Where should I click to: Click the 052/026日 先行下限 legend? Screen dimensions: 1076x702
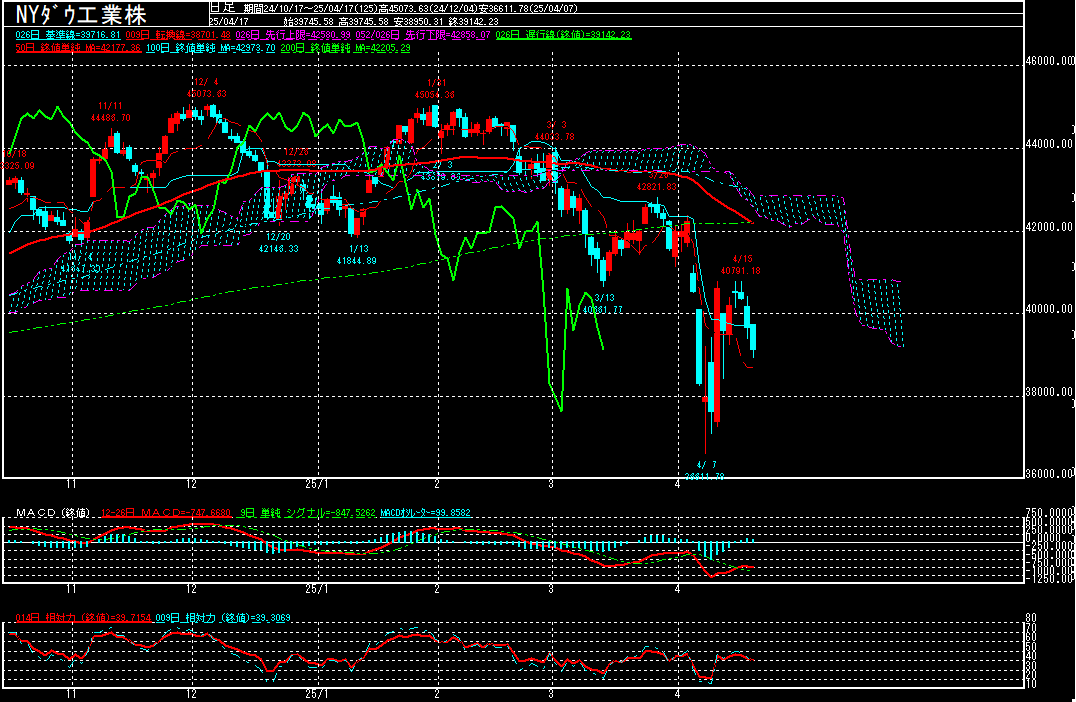tap(423, 34)
